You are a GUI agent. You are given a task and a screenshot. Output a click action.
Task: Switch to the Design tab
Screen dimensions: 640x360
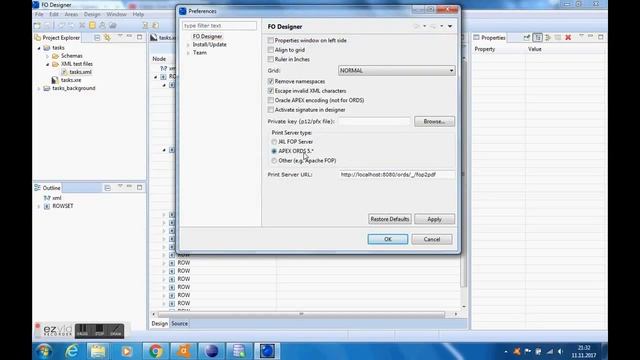click(160, 323)
